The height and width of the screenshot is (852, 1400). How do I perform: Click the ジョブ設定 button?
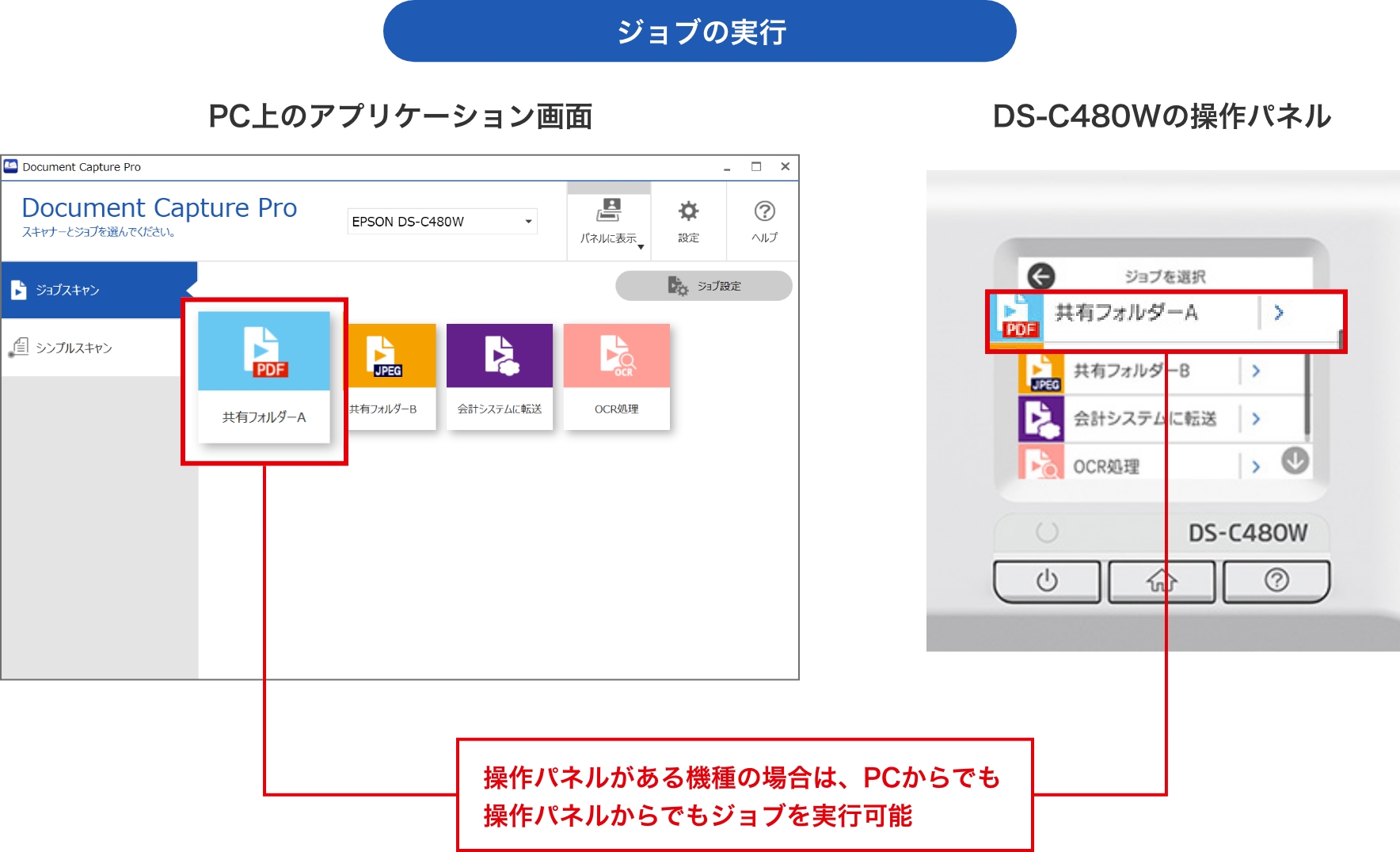click(703, 286)
